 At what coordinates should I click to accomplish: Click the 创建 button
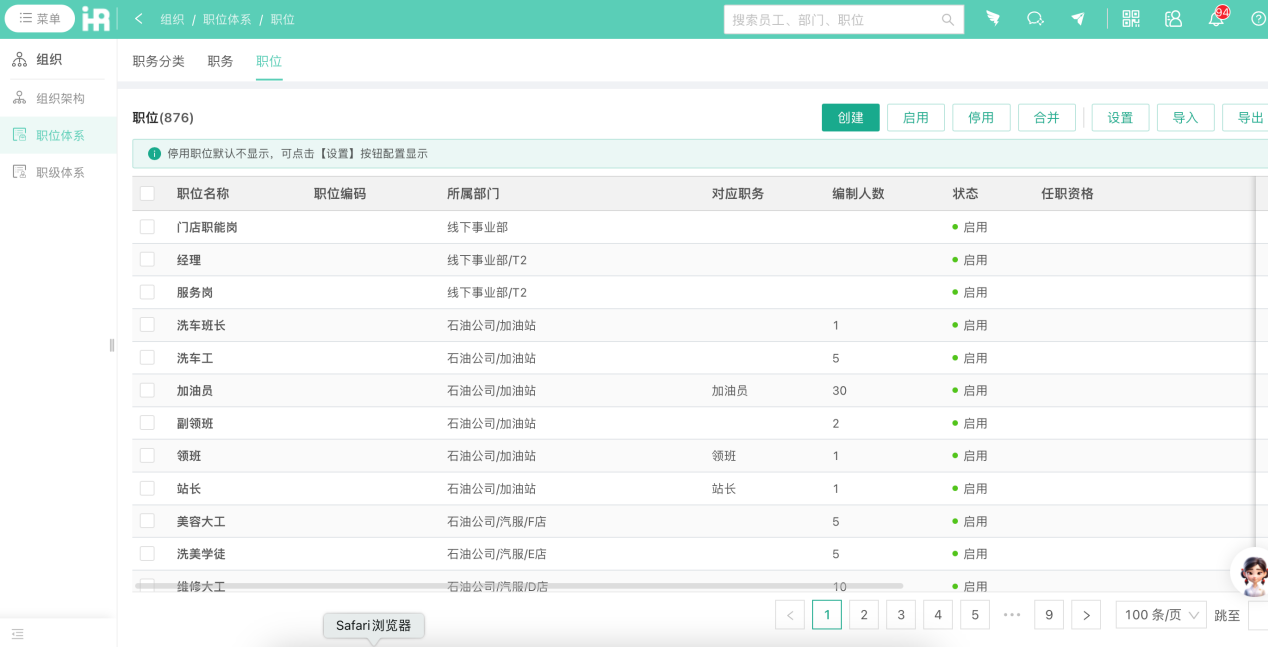pyautogui.click(x=850, y=117)
